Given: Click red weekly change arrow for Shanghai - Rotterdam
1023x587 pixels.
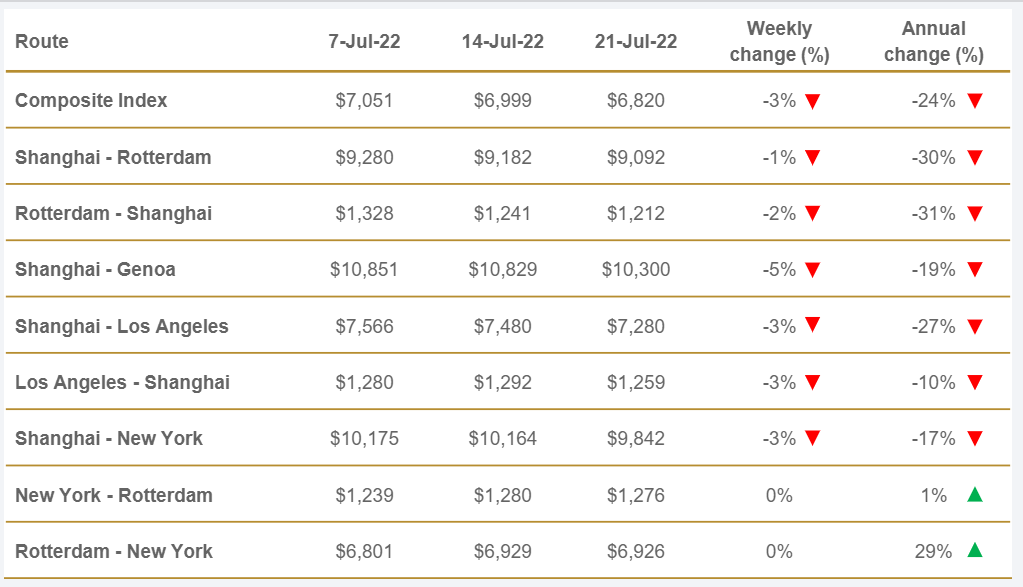Looking at the screenshot, I should (x=812, y=157).
